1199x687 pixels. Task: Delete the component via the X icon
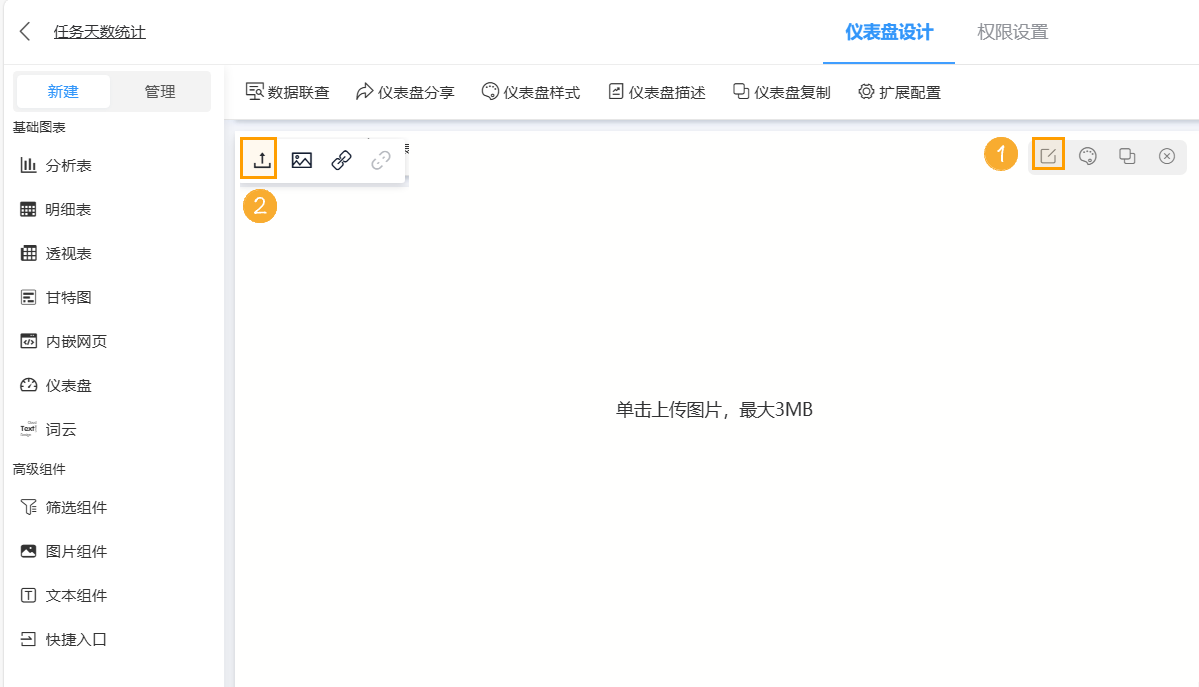[1166, 156]
